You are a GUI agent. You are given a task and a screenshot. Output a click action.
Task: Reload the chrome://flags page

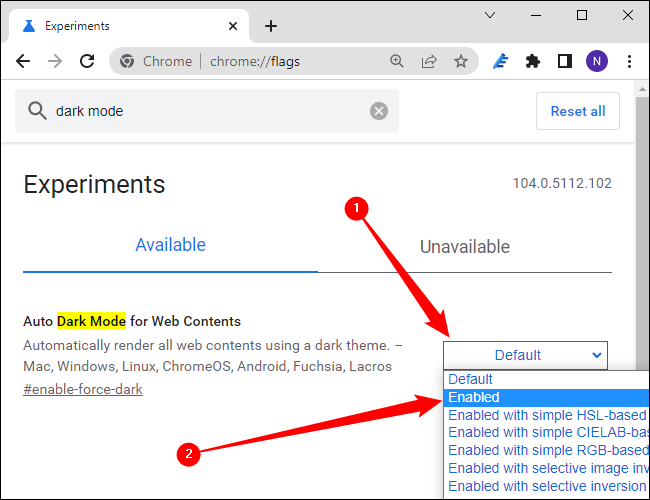(87, 61)
